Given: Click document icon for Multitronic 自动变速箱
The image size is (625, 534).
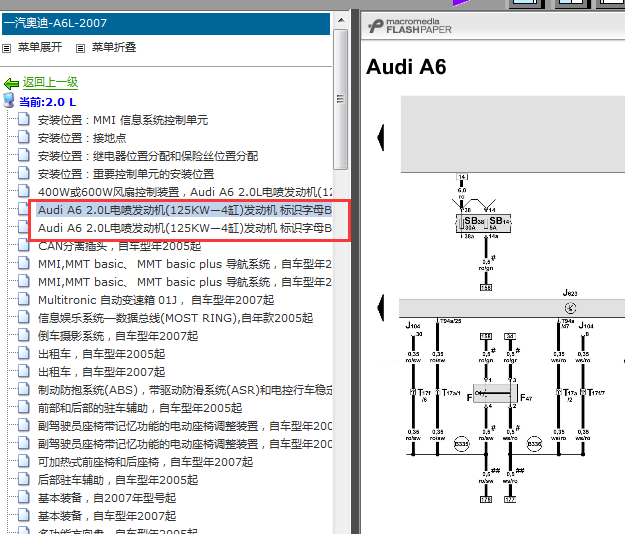Looking at the screenshot, I should [24, 299].
